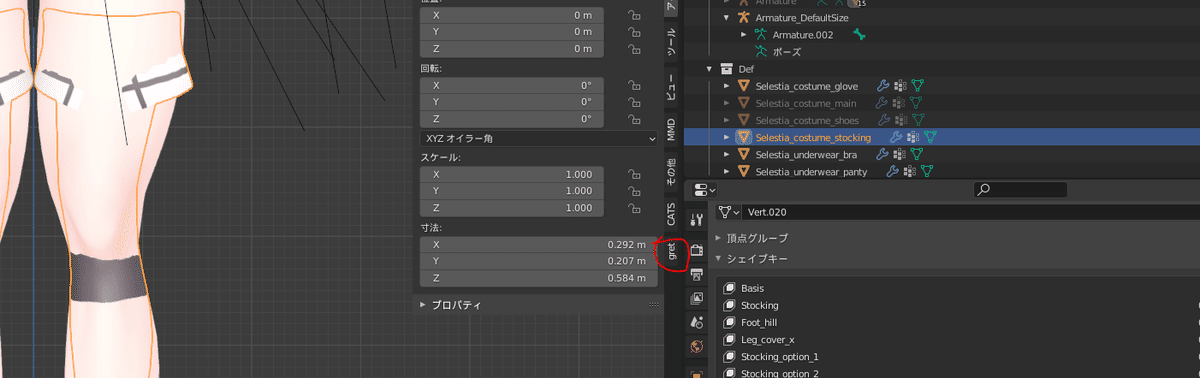
Task: Open the View Layer properties tab icon
Action: click(697, 298)
